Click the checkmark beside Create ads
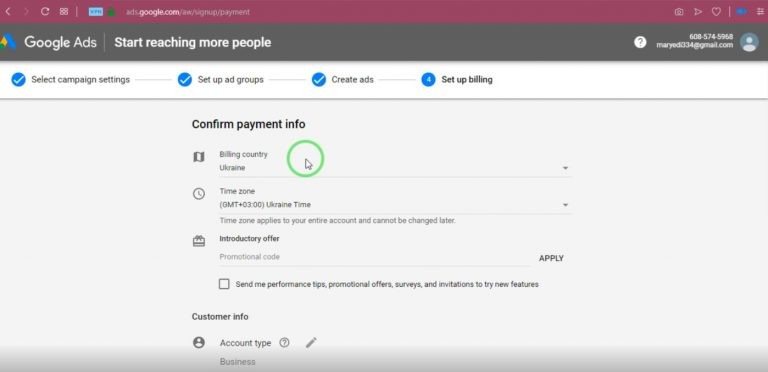The height and width of the screenshot is (372, 768). point(318,79)
